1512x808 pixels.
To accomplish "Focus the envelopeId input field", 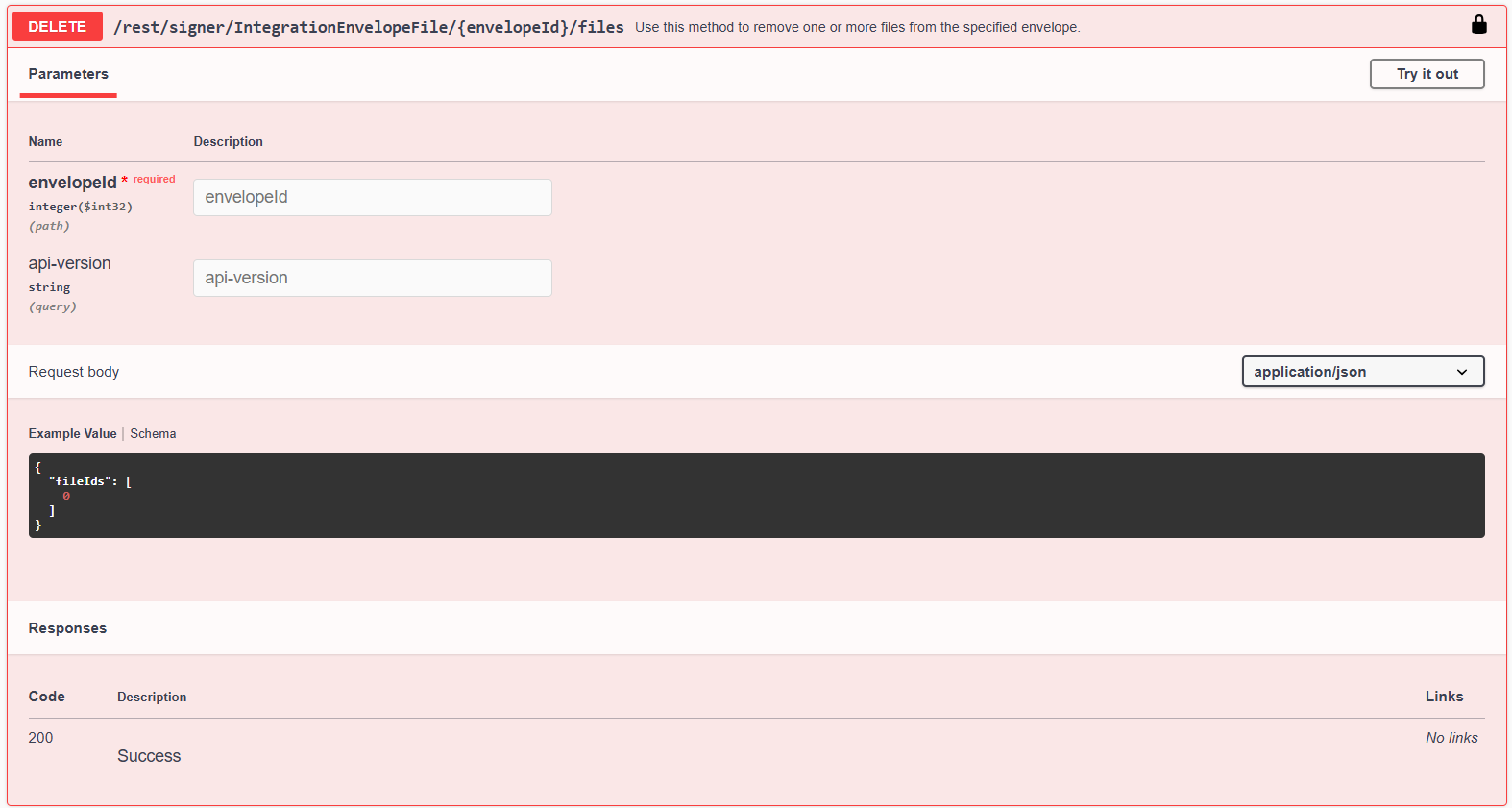I will pos(372,197).
